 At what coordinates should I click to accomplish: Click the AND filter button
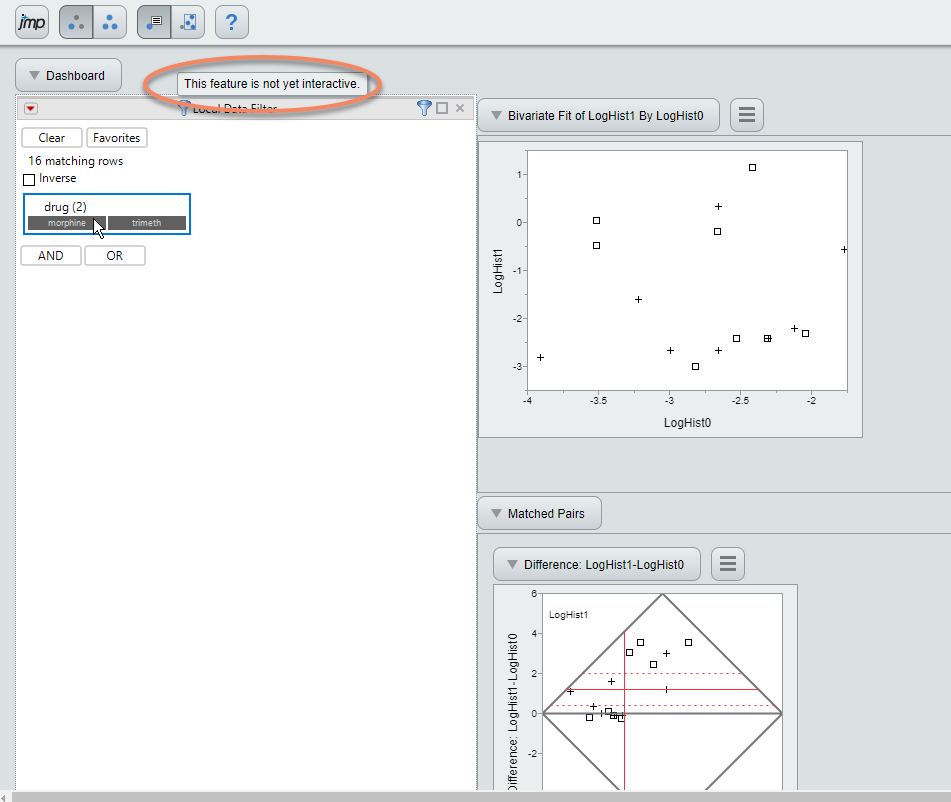pos(51,255)
